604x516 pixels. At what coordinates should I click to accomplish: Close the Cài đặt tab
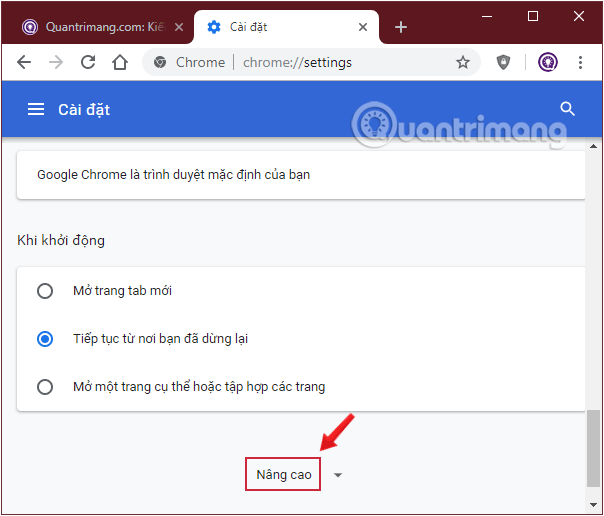(x=362, y=27)
